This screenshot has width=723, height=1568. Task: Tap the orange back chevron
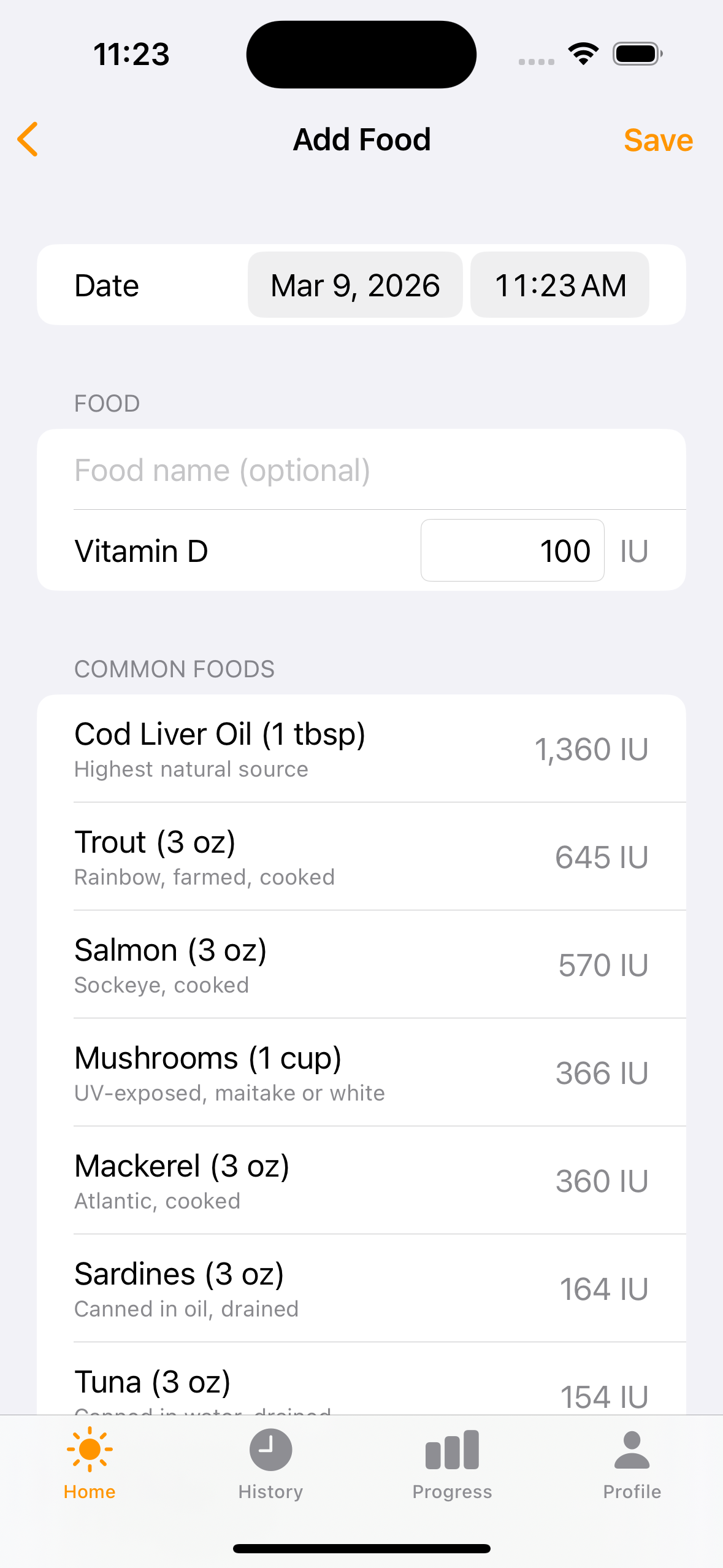[28, 139]
